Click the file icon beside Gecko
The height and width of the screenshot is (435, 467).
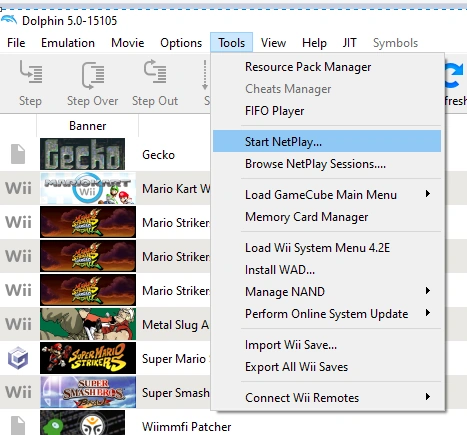pyautogui.click(x=18, y=154)
